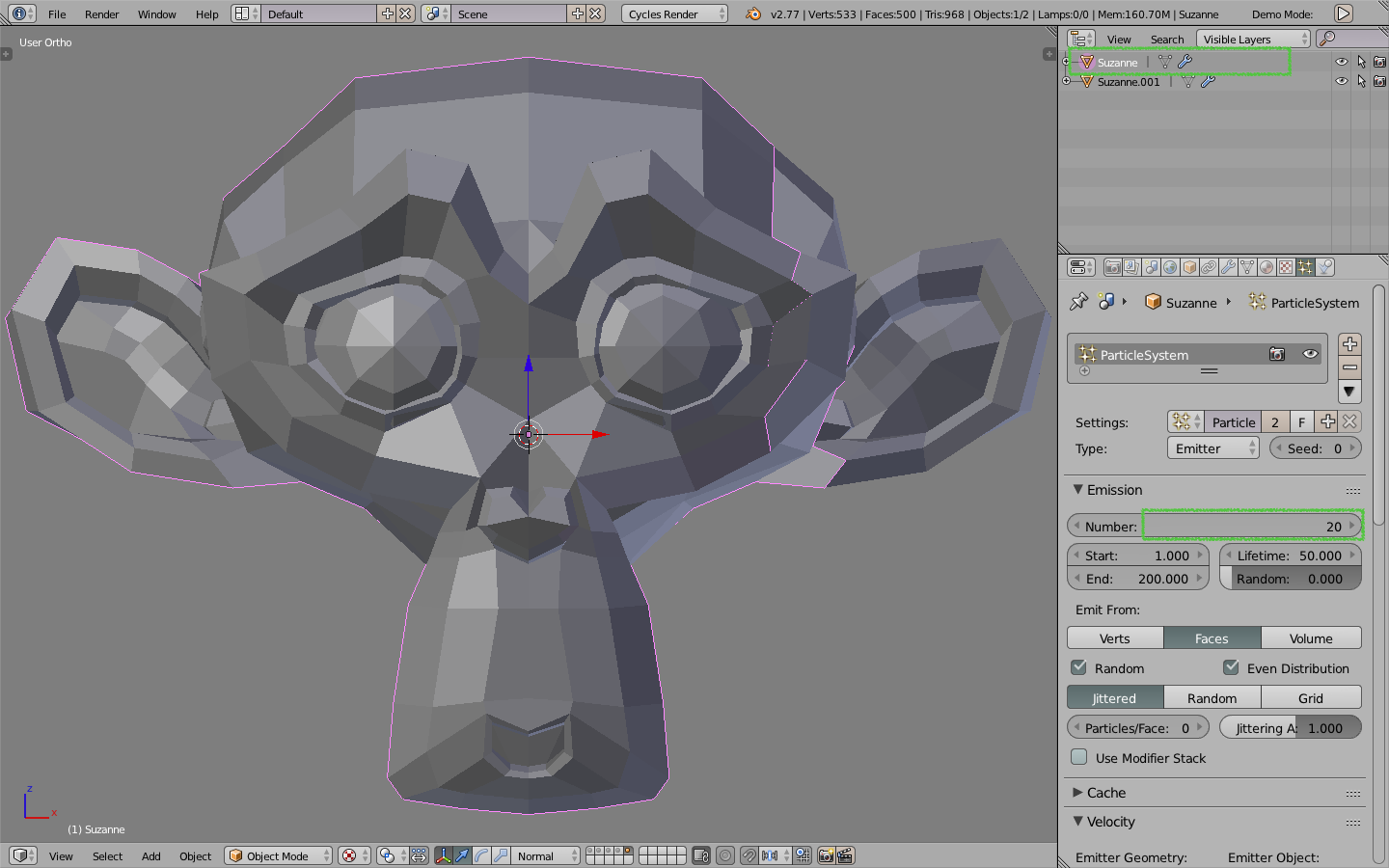Open the Render Layers properties tab
This screenshot has height=868, width=1389.
(1131, 267)
